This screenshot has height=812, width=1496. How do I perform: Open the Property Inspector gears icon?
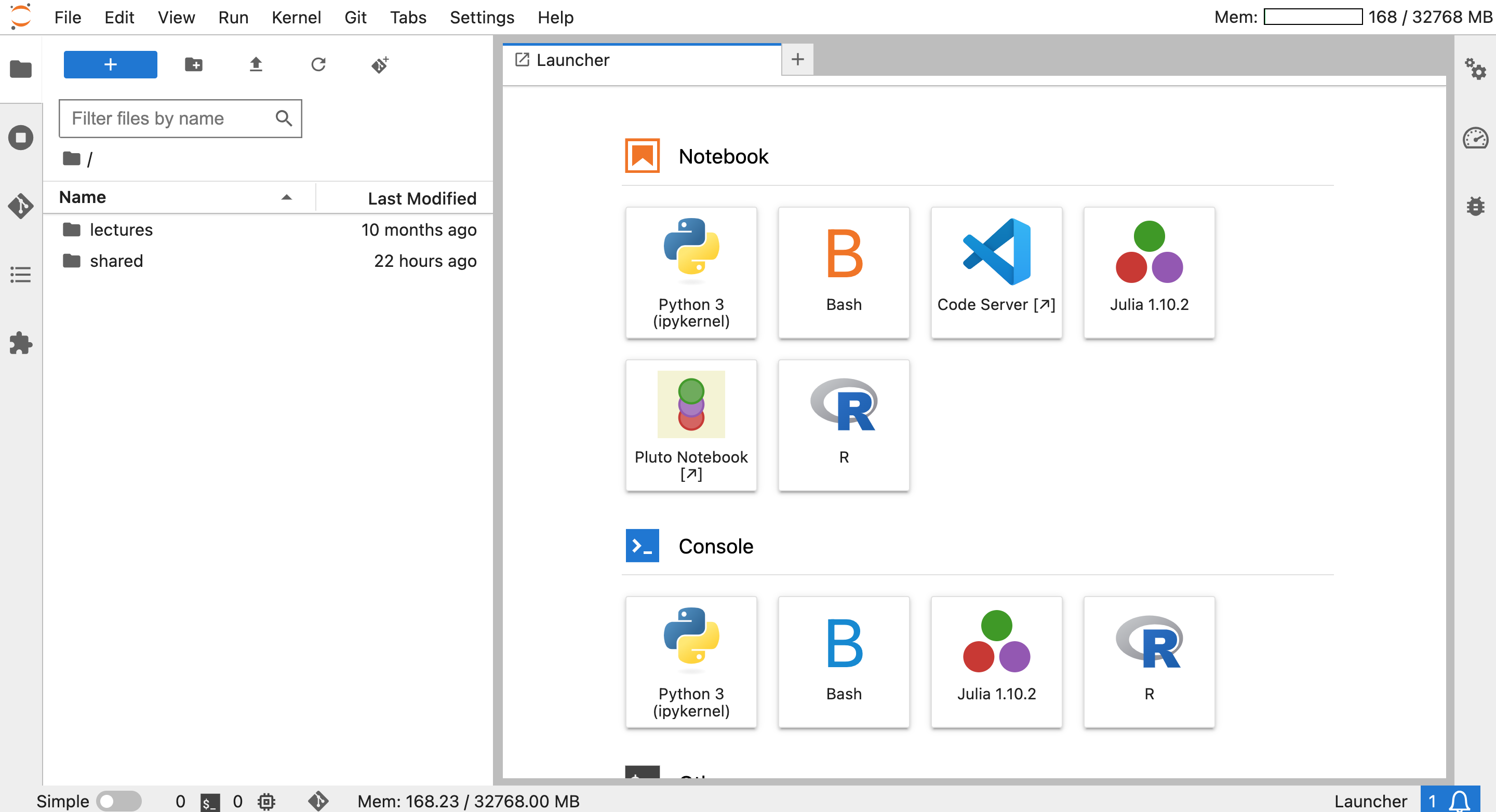click(x=1475, y=69)
